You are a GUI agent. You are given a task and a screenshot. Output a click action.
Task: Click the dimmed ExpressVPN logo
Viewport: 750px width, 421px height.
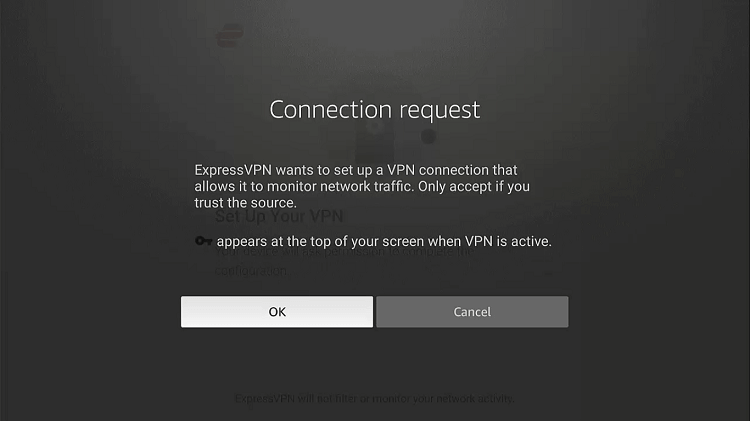(230, 35)
